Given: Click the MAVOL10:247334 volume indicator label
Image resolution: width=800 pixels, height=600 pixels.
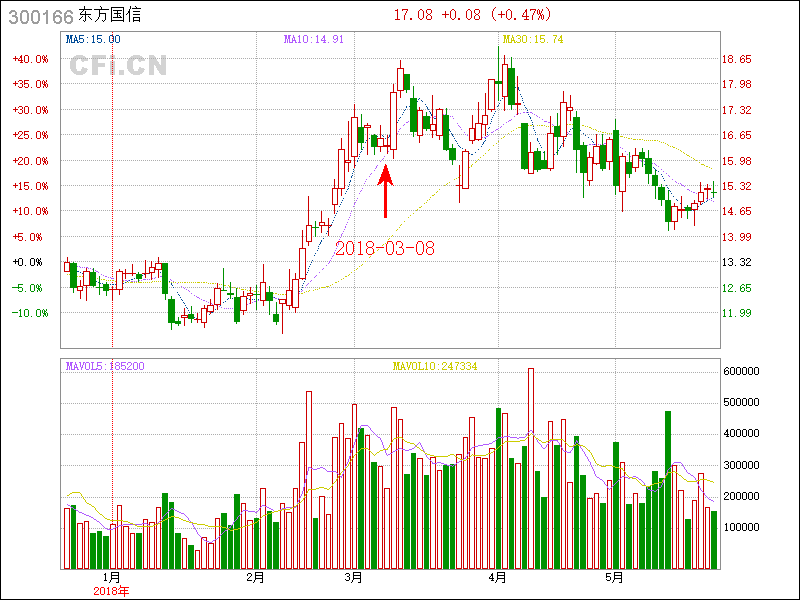Looking at the screenshot, I should coord(435,367).
